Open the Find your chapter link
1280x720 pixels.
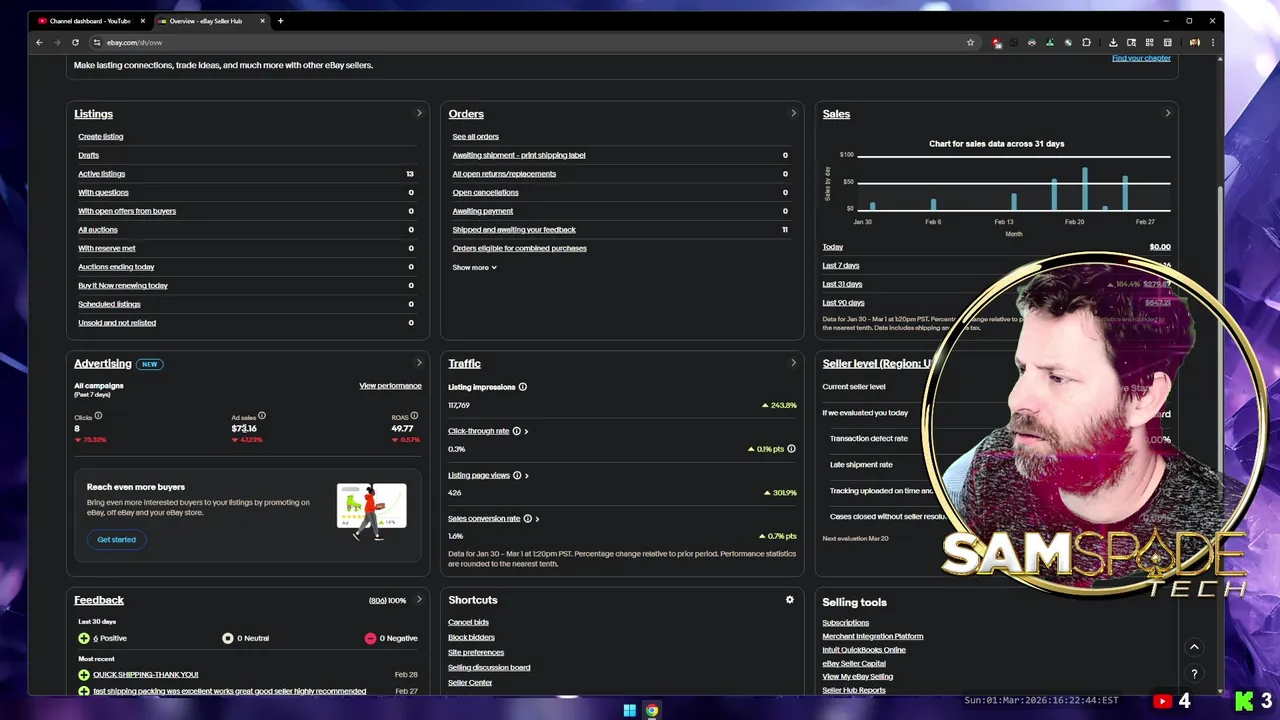click(1141, 58)
